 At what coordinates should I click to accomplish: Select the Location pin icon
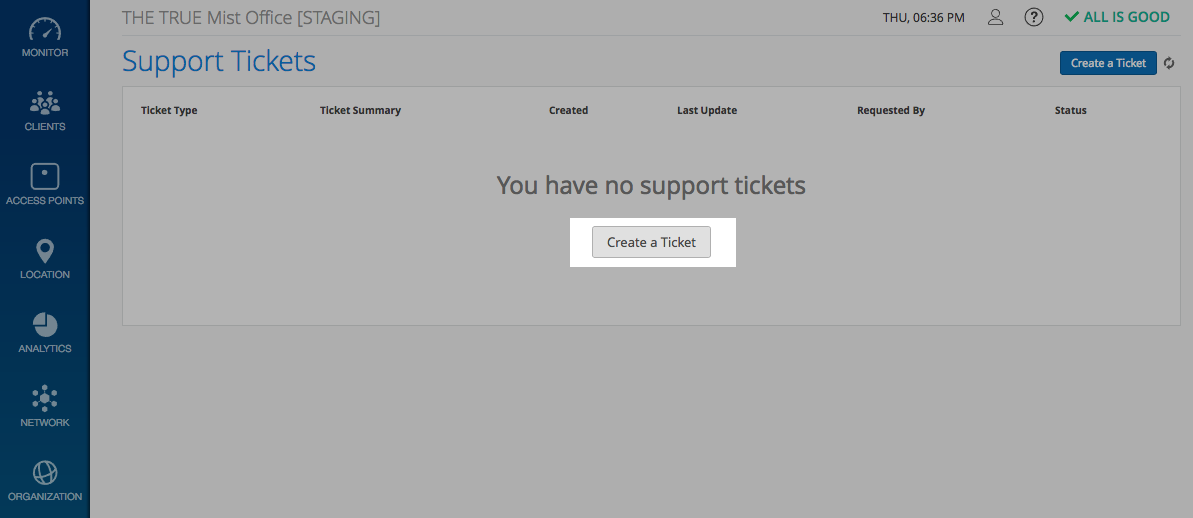tap(45, 251)
